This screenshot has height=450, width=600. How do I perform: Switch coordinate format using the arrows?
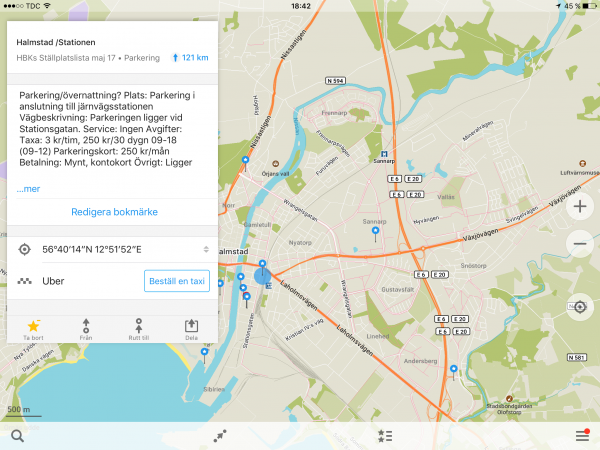tap(205, 249)
